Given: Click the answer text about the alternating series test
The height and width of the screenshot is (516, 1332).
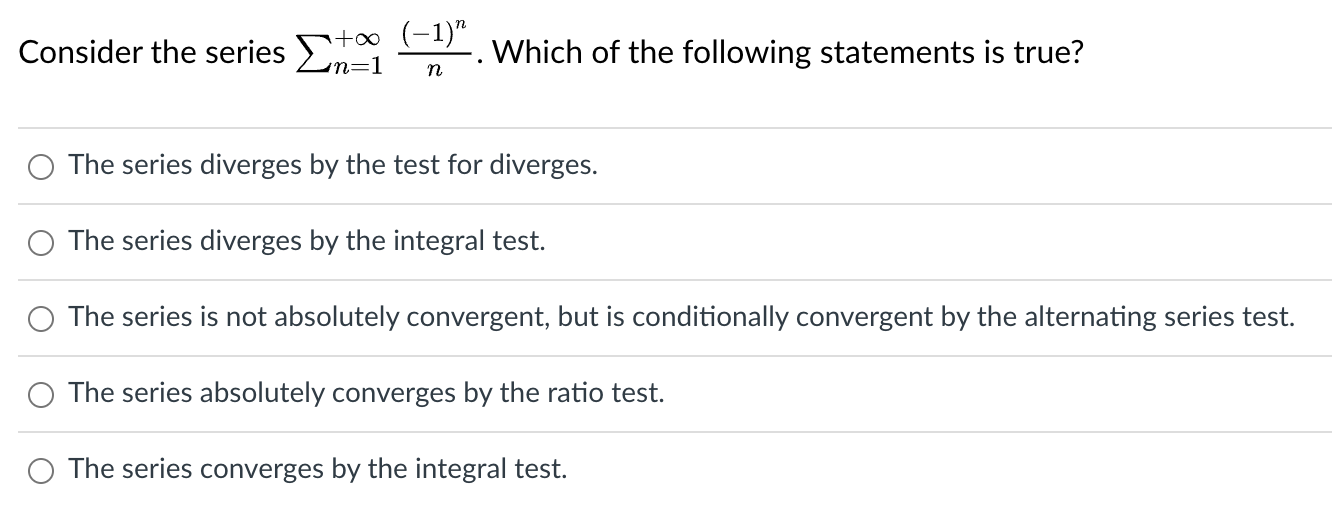Looking at the screenshot, I should pos(681,318).
